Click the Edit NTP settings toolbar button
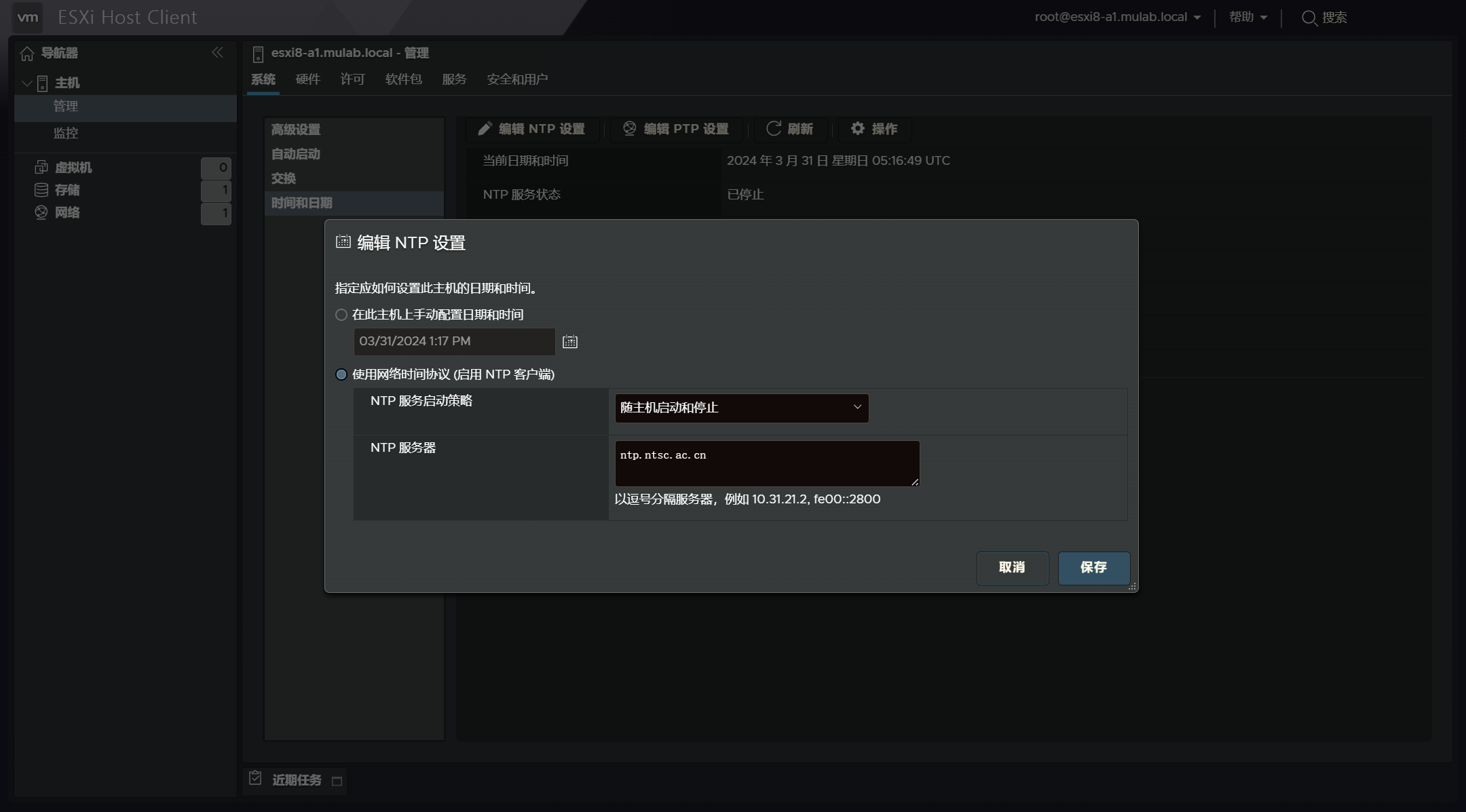Viewport: 1466px width, 812px height. click(533, 129)
